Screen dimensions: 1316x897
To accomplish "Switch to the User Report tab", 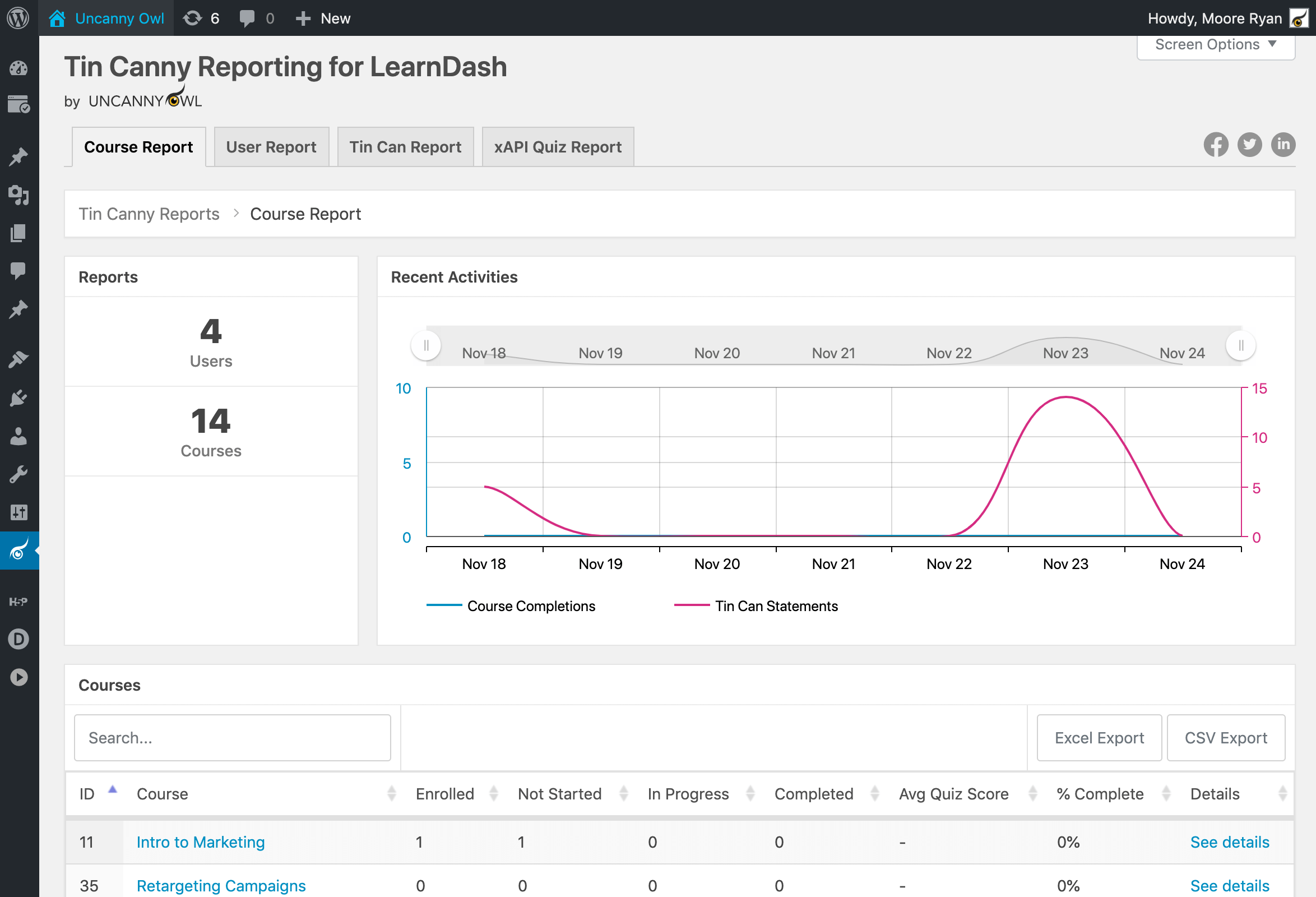I will (271, 147).
